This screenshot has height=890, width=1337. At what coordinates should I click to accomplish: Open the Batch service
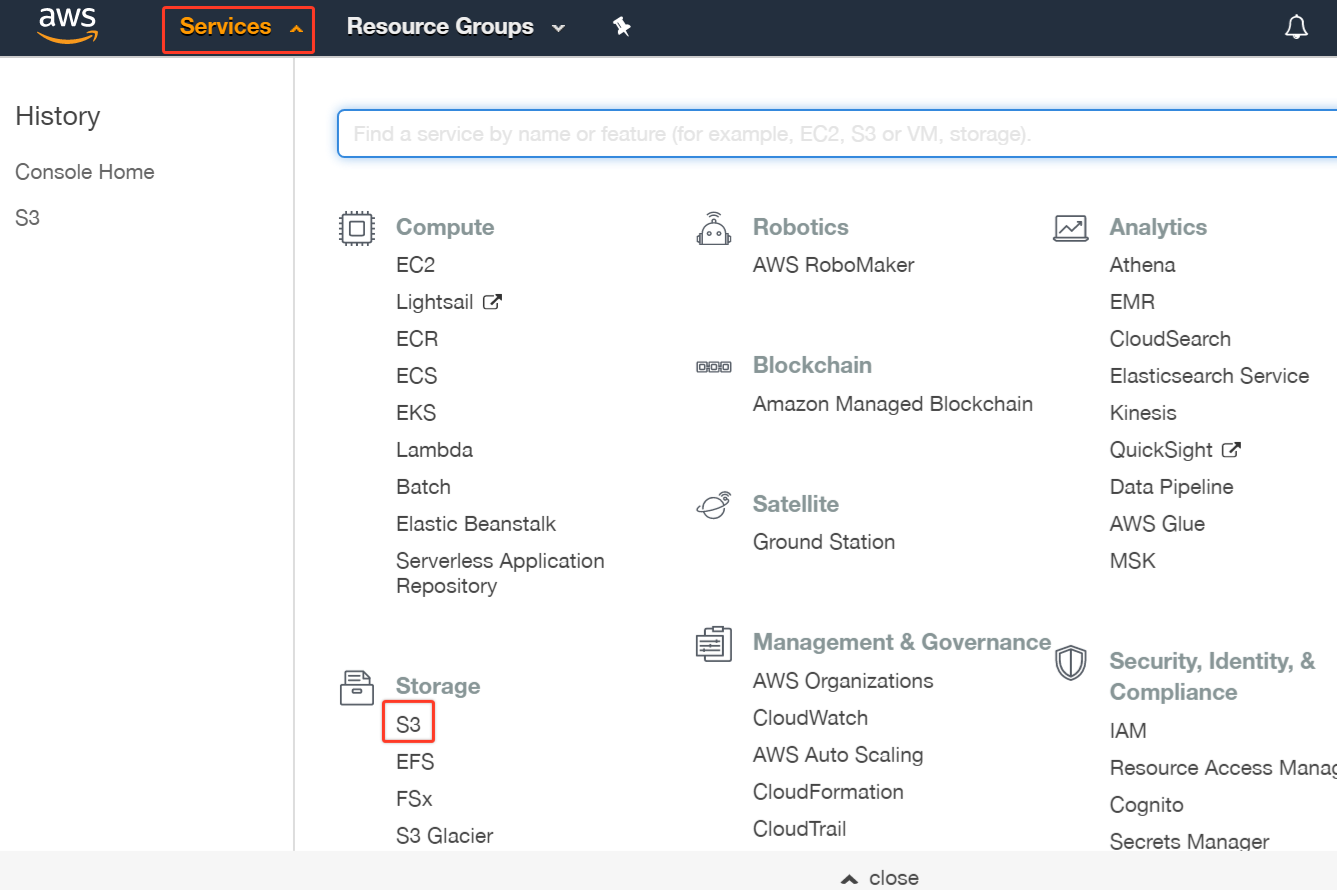click(x=423, y=487)
